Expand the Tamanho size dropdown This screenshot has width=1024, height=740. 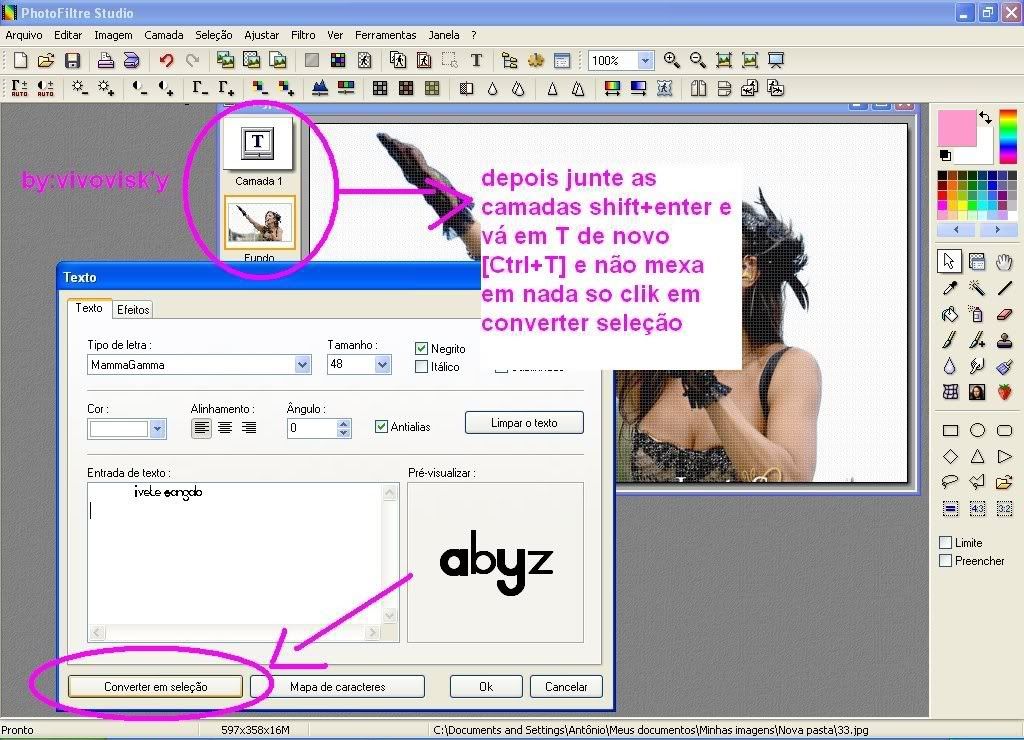pyautogui.click(x=382, y=365)
